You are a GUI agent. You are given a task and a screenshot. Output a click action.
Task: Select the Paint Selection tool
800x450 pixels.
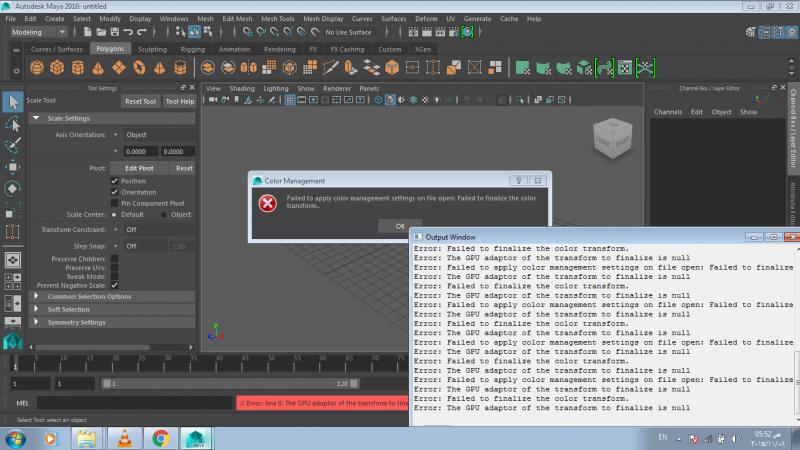click(x=13, y=145)
